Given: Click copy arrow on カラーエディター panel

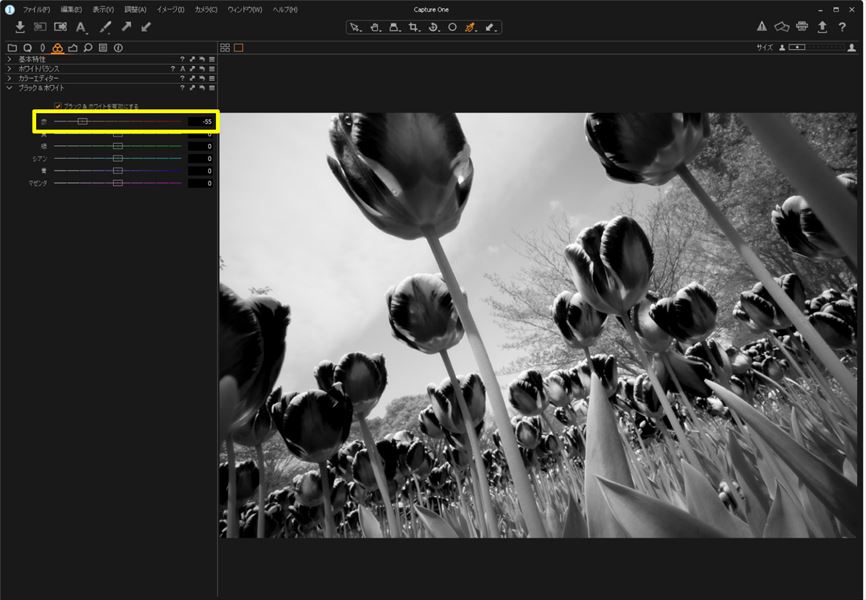Looking at the screenshot, I should pos(192,78).
